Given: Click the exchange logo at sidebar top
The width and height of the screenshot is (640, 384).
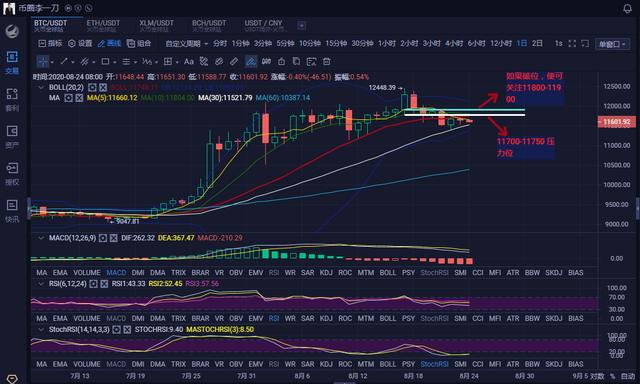Looking at the screenshot, I should (x=12, y=31).
